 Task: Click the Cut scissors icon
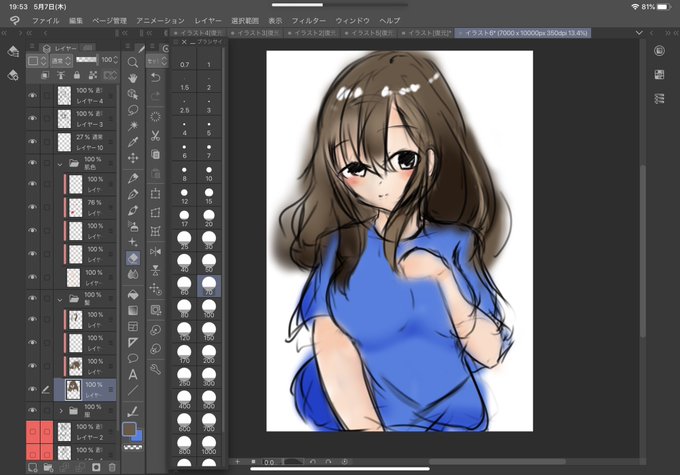[155, 135]
